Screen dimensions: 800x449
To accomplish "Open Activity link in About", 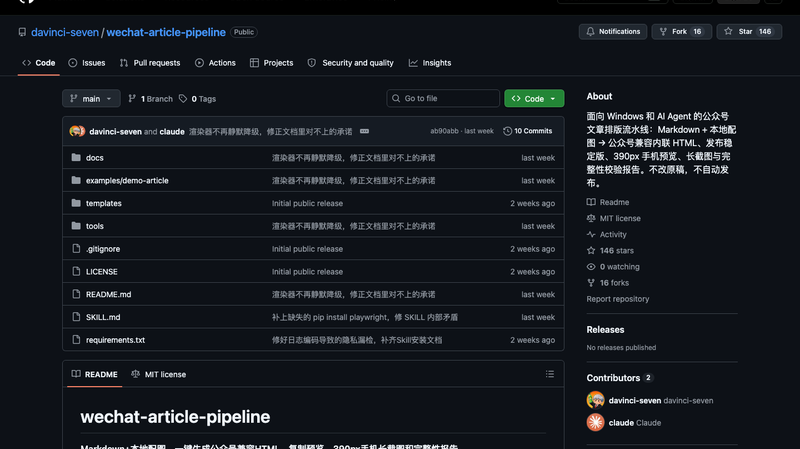I will 607,235.
